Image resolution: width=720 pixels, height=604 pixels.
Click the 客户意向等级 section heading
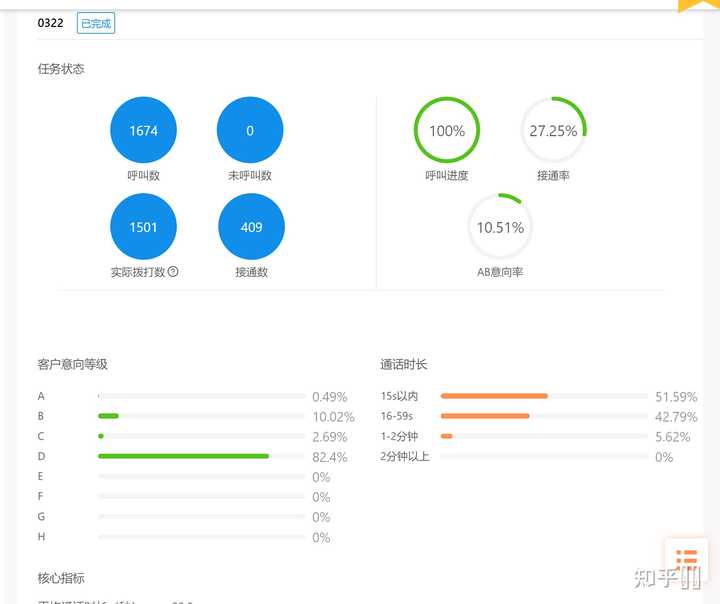point(73,364)
